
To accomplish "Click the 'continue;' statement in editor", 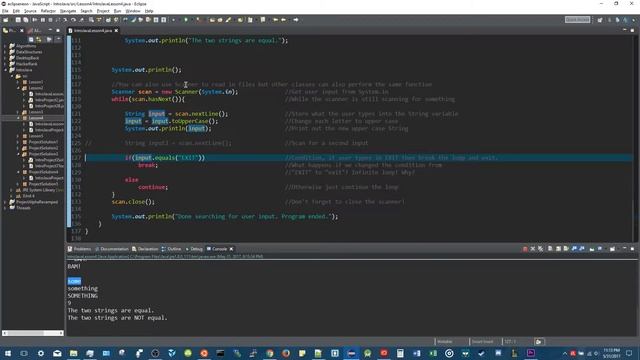I will (x=153, y=187).
